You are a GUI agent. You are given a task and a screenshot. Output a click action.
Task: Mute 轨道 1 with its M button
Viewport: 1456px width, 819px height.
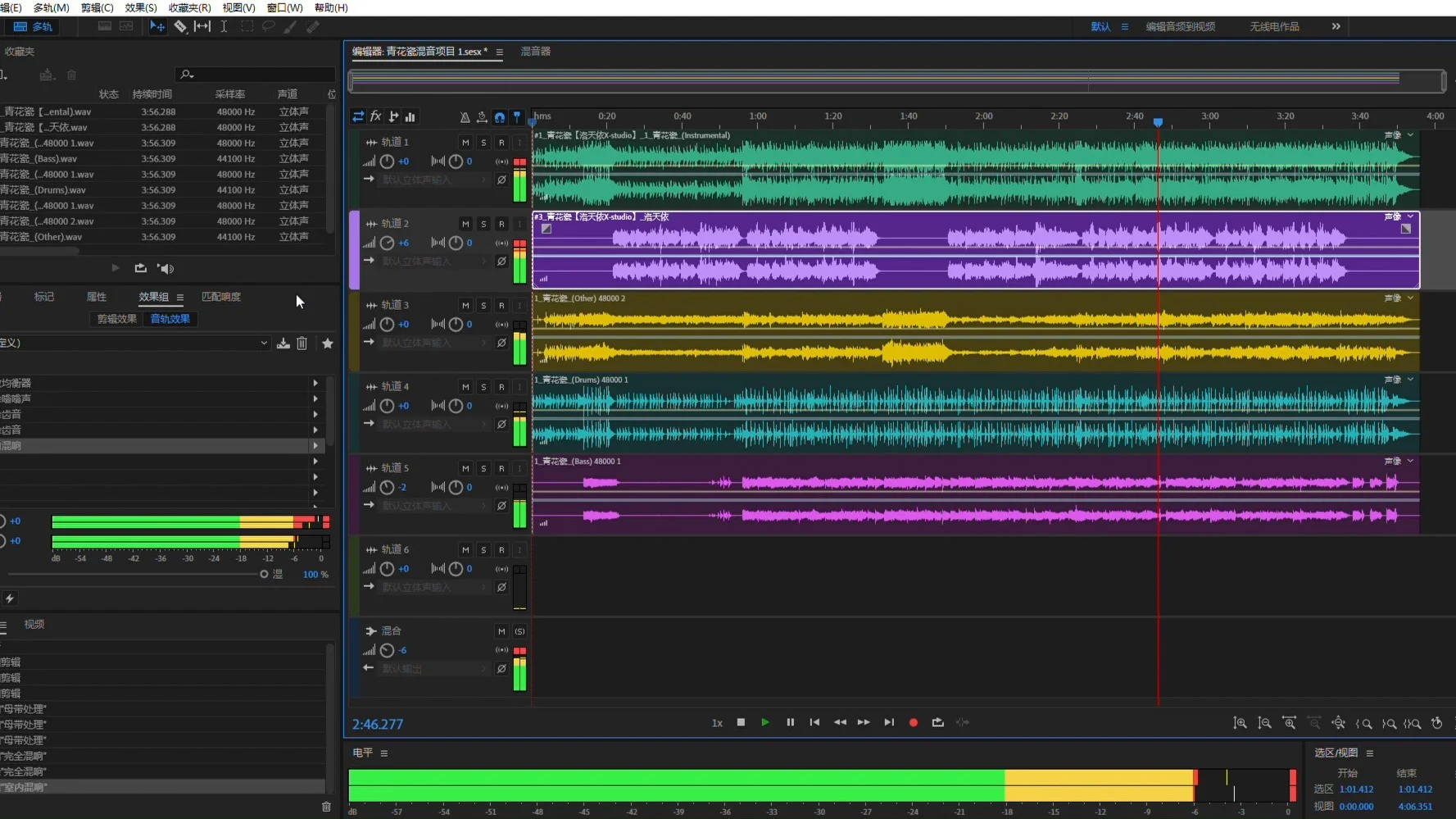click(465, 143)
